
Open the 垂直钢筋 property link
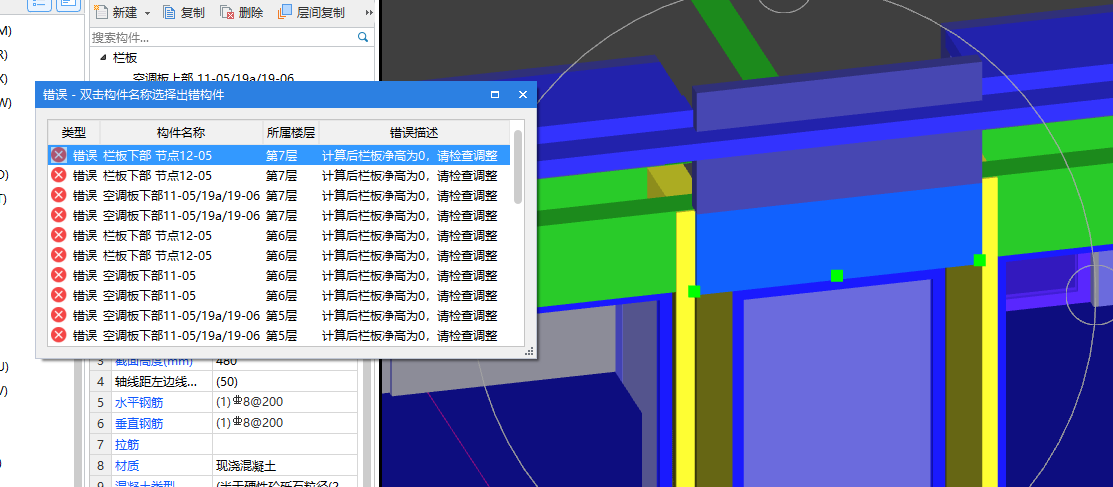click(139, 423)
